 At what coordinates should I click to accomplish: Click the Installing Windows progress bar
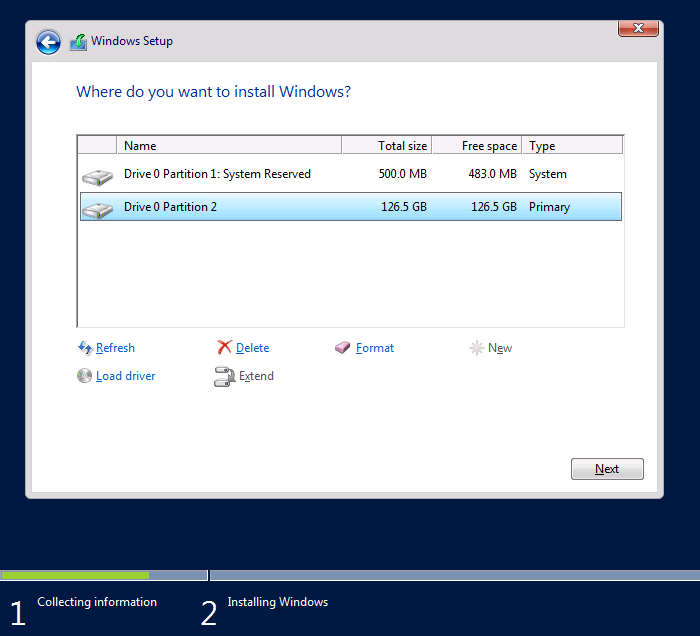click(455, 575)
